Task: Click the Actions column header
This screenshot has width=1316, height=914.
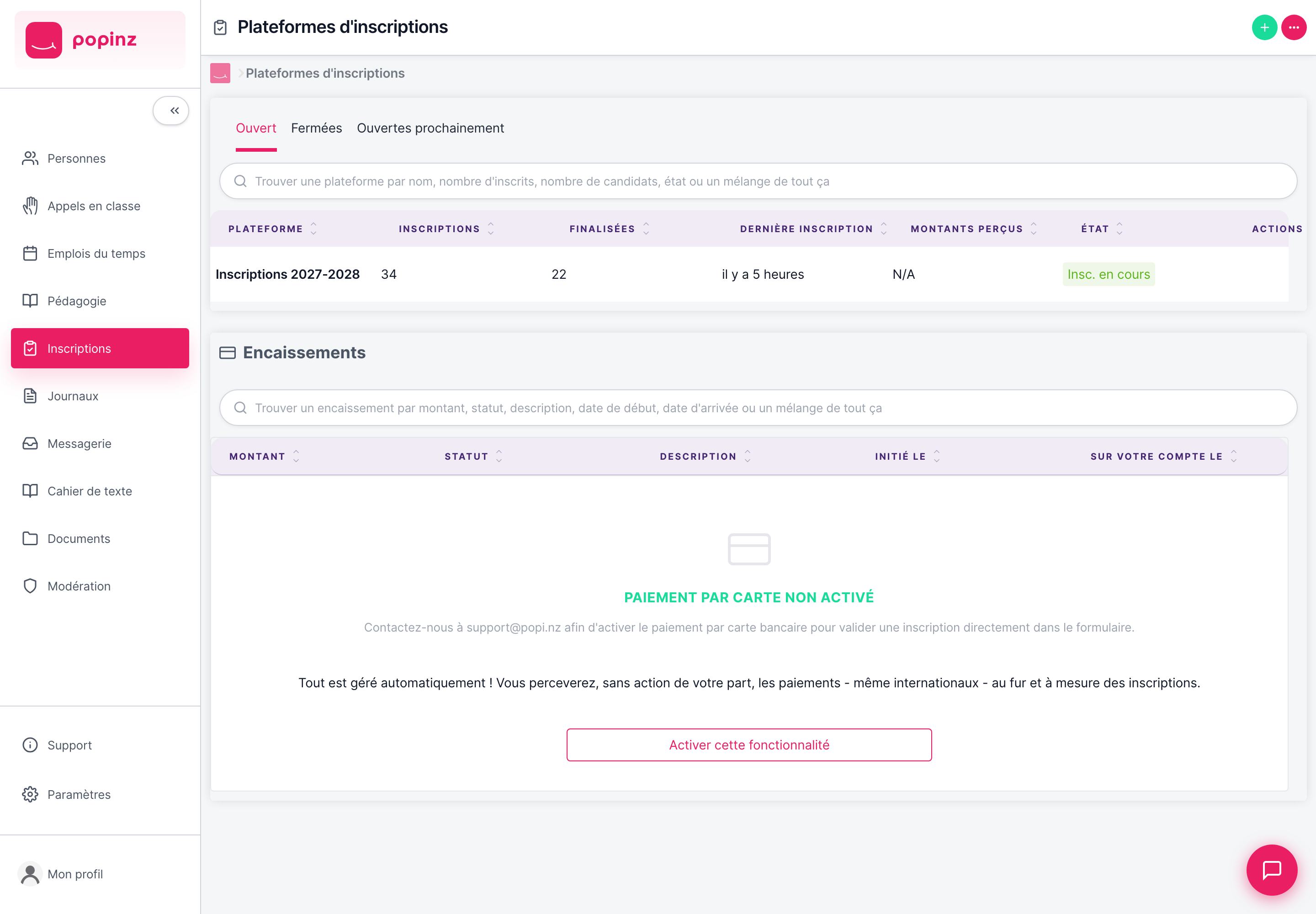Action: coord(1277,228)
